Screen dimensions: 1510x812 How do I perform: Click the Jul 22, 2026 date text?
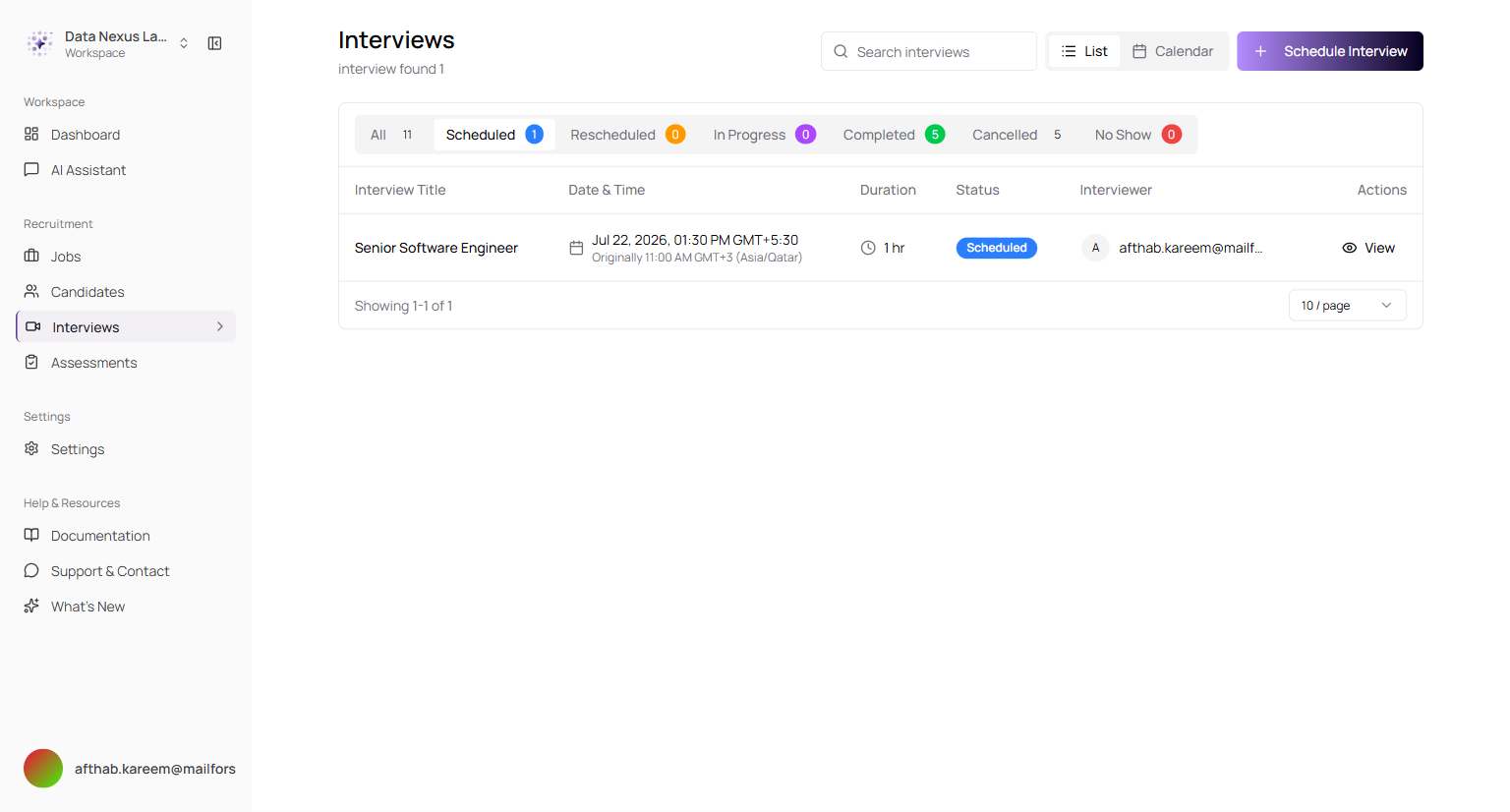tap(695, 240)
